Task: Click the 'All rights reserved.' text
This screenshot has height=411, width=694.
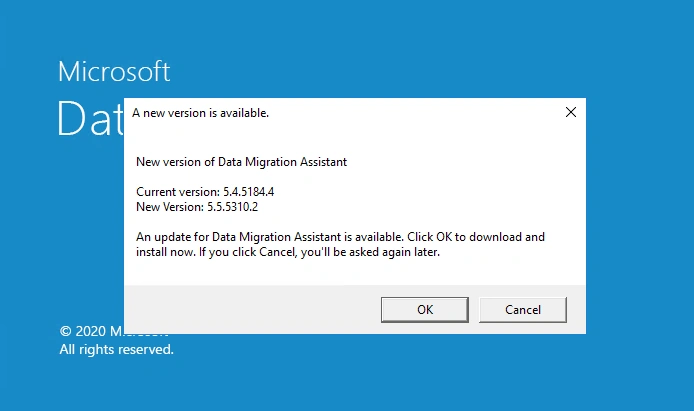Action: (116, 350)
